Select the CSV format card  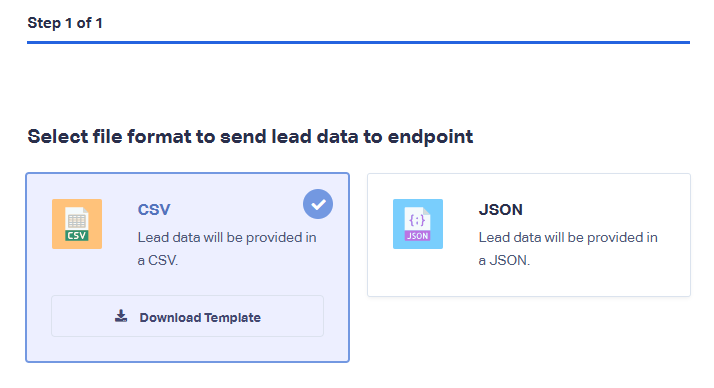point(188,267)
